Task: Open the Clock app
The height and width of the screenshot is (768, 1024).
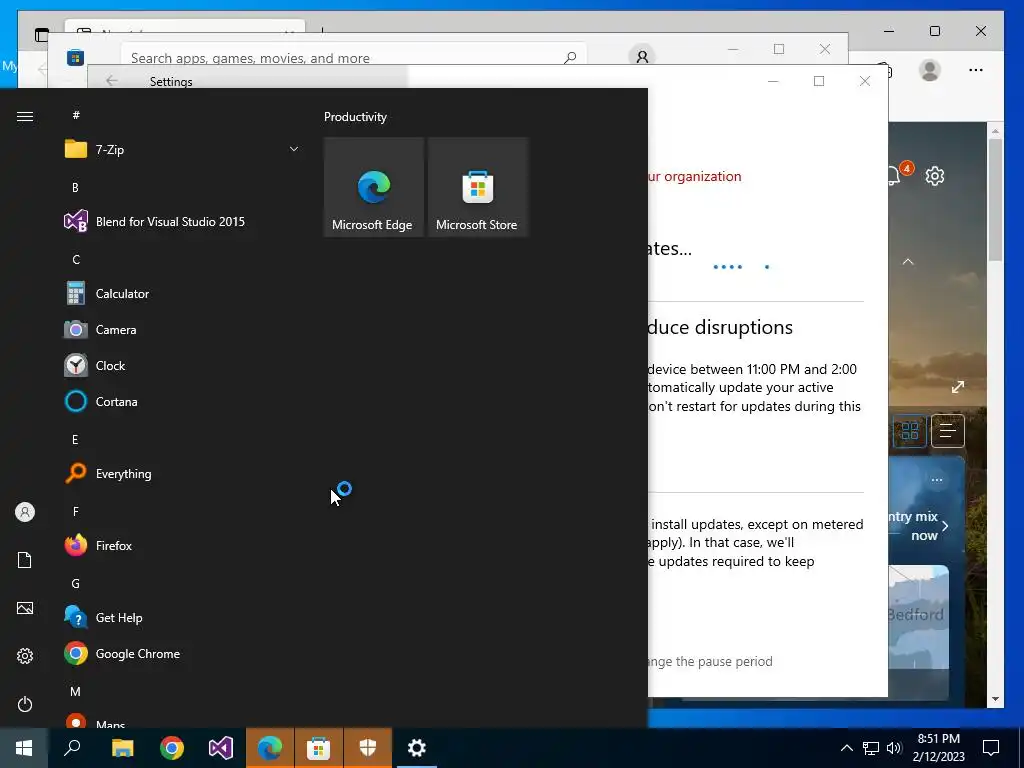Action: click(182, 366)
